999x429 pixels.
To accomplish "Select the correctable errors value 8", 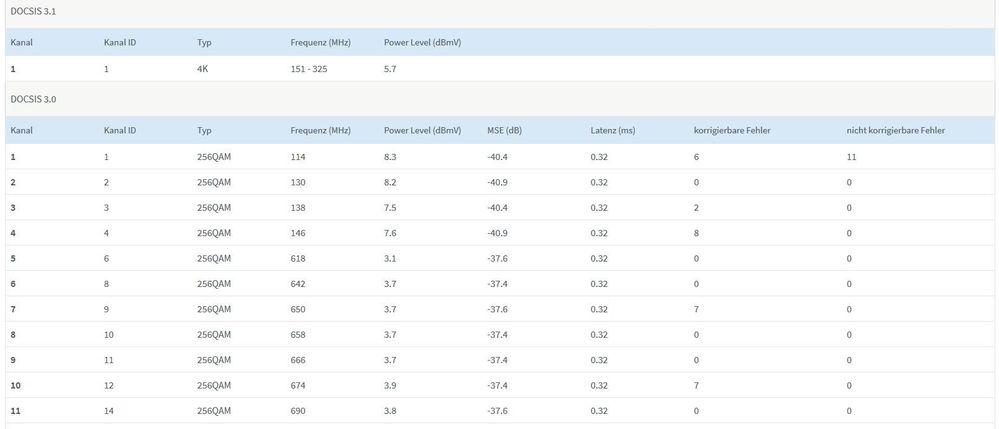I will [696, 234].
